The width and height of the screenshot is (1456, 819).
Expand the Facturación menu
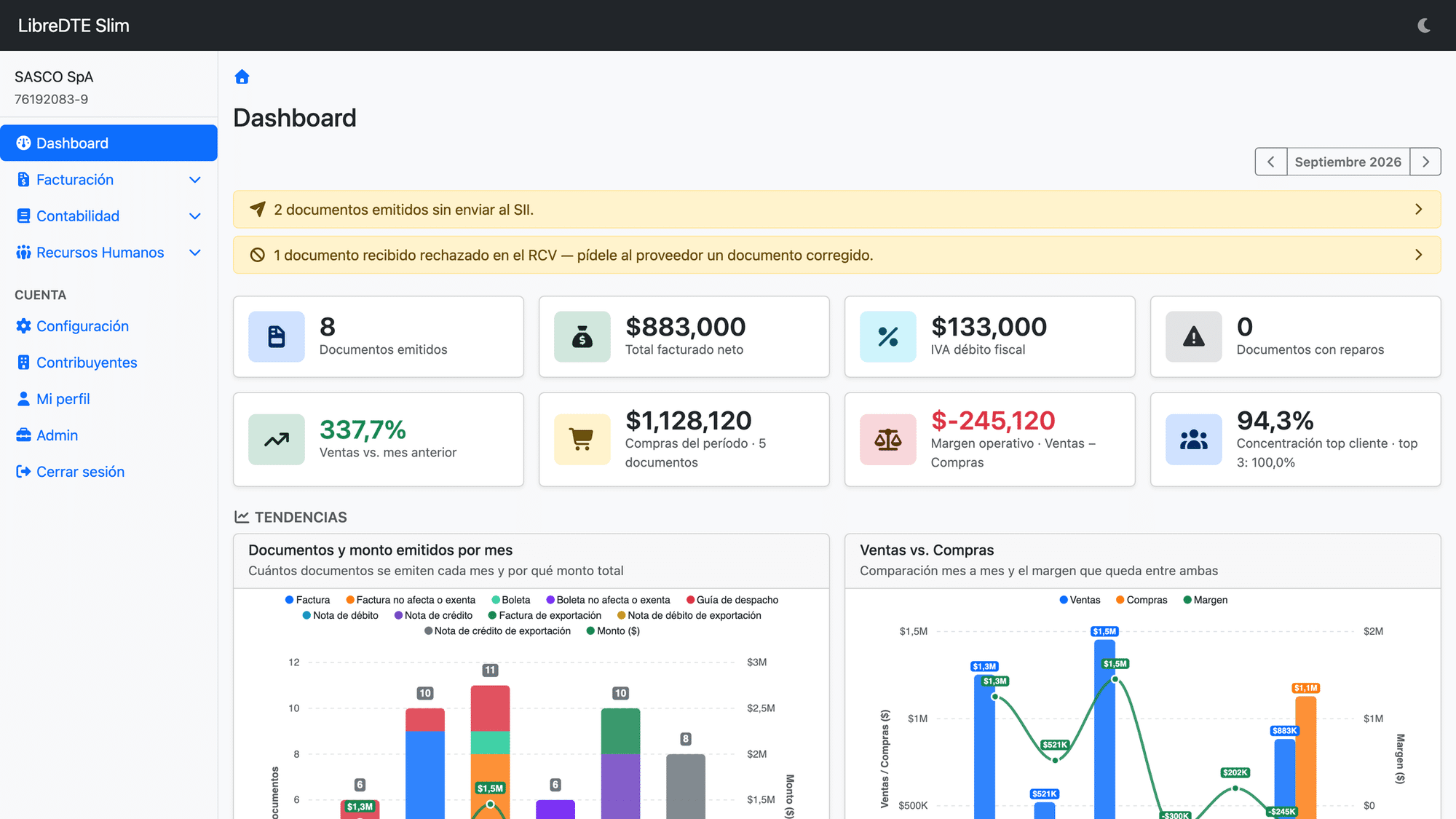tap(108, 180)
